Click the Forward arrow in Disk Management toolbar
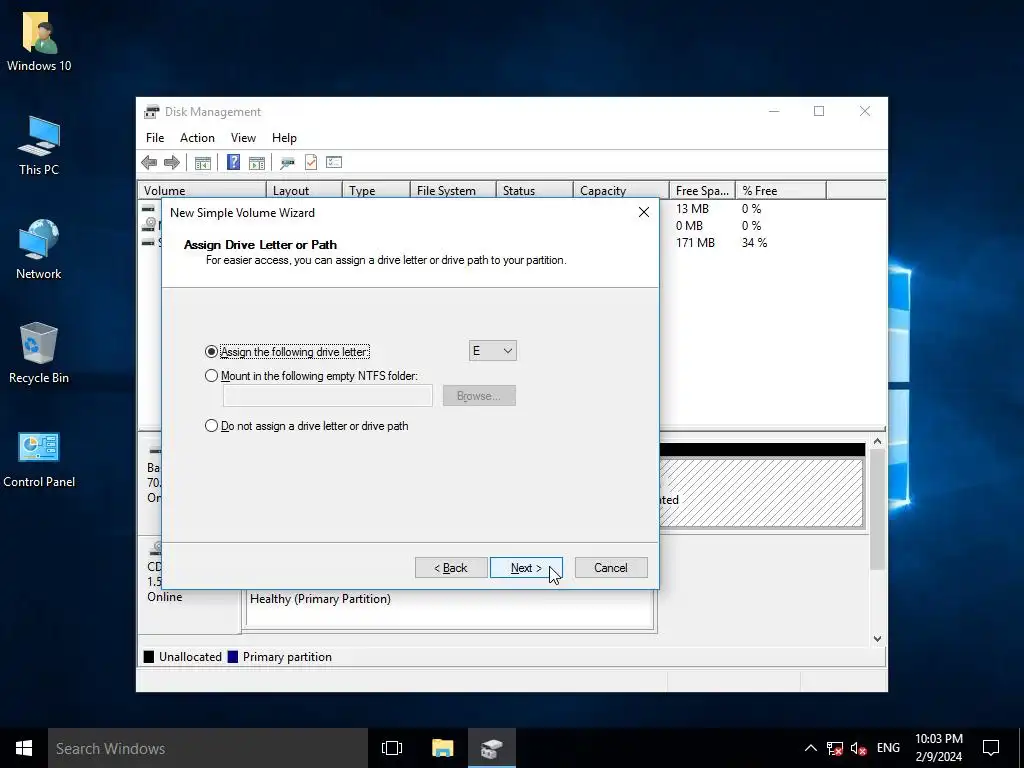The height and width of the screenshot is (768, 1024). (x=172, y=163)
